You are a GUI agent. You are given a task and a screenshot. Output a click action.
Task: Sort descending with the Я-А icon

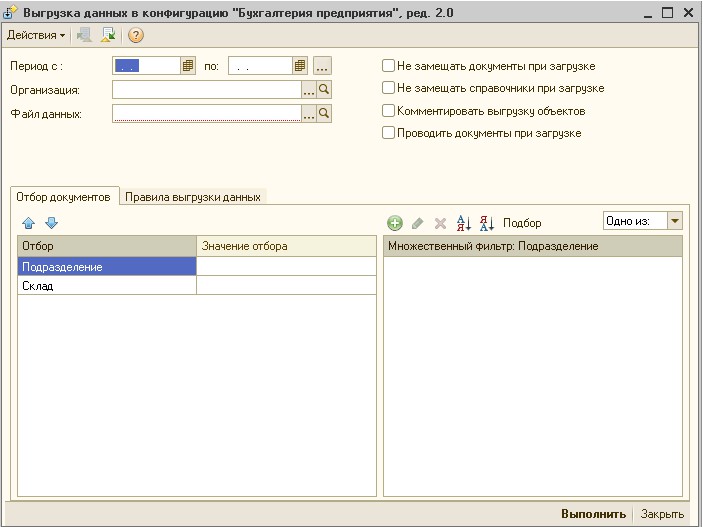pos(486,223)
